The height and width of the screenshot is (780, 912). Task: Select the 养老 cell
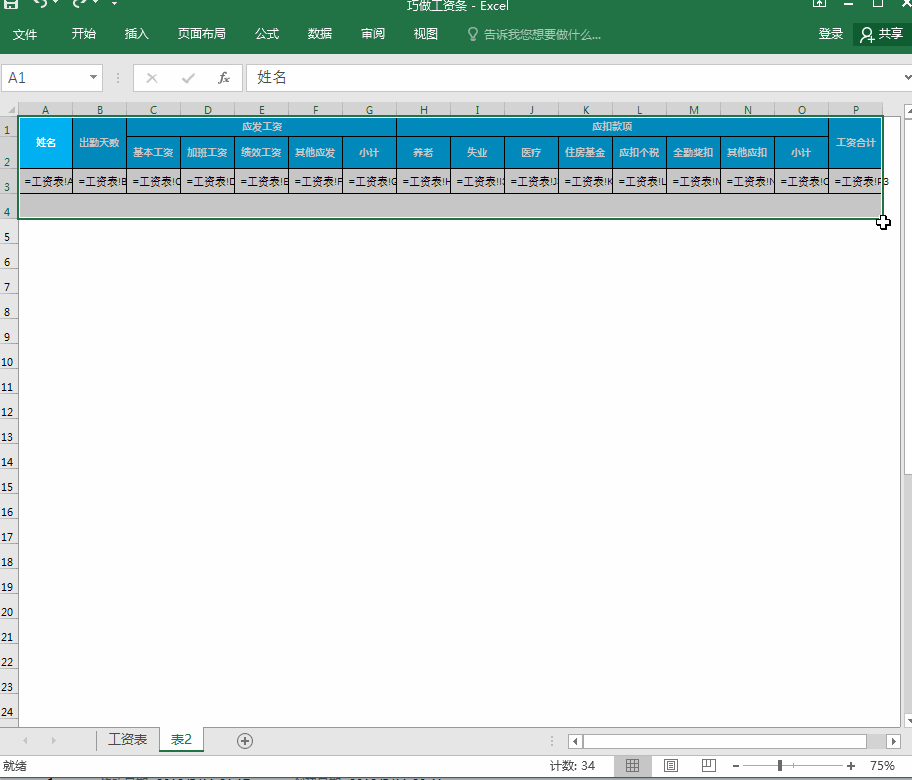pyautogui.click(x=423, y=152)
